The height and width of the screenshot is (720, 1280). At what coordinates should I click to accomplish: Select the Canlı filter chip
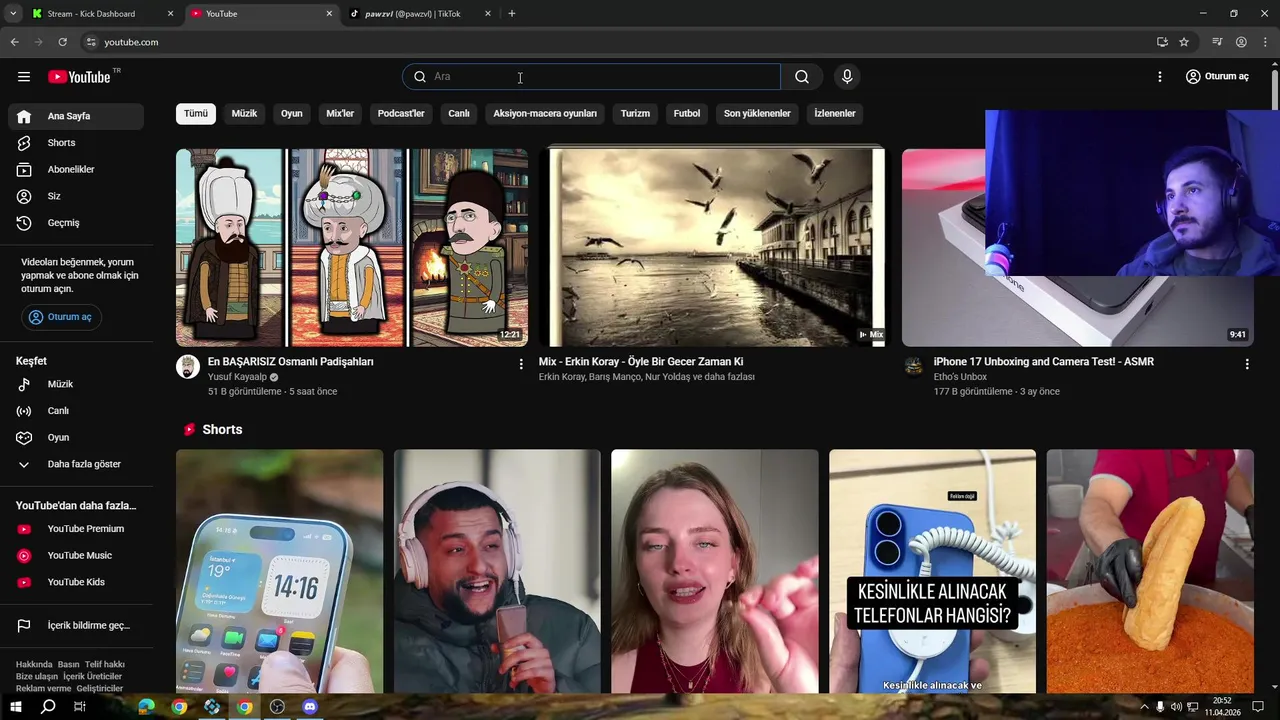[x=459, y=114]
